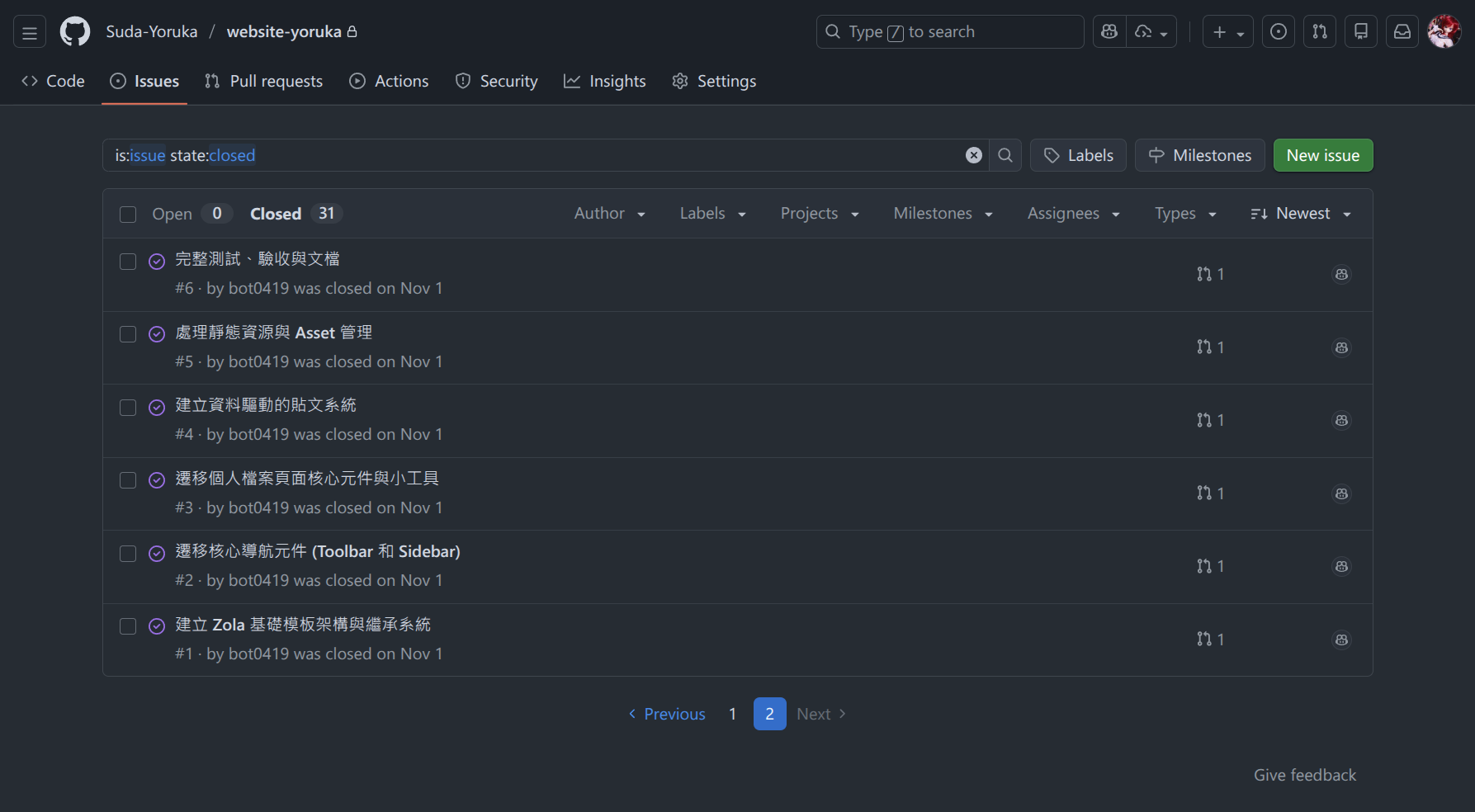Image resolution: width=1475 pixels, height=812 pixels.
Task: Click the search magnifier button beside filter
Action: point(1005,155)
